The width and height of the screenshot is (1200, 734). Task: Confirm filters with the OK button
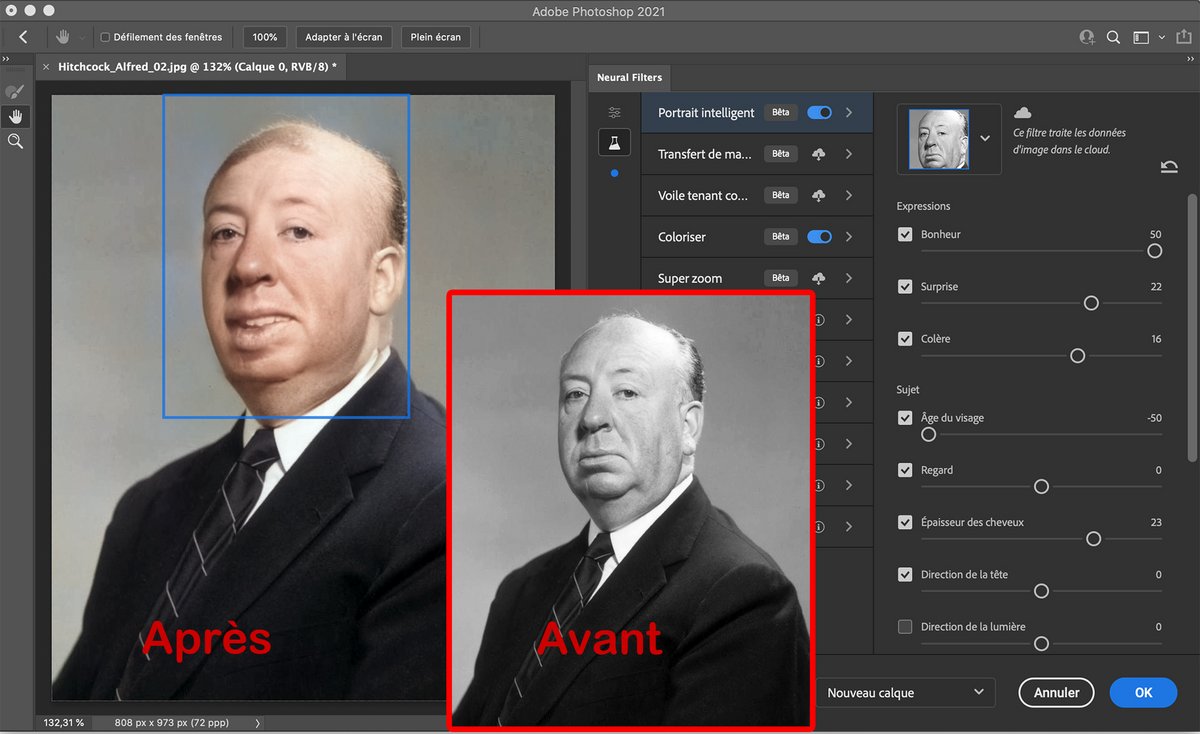coord(1143,692)
